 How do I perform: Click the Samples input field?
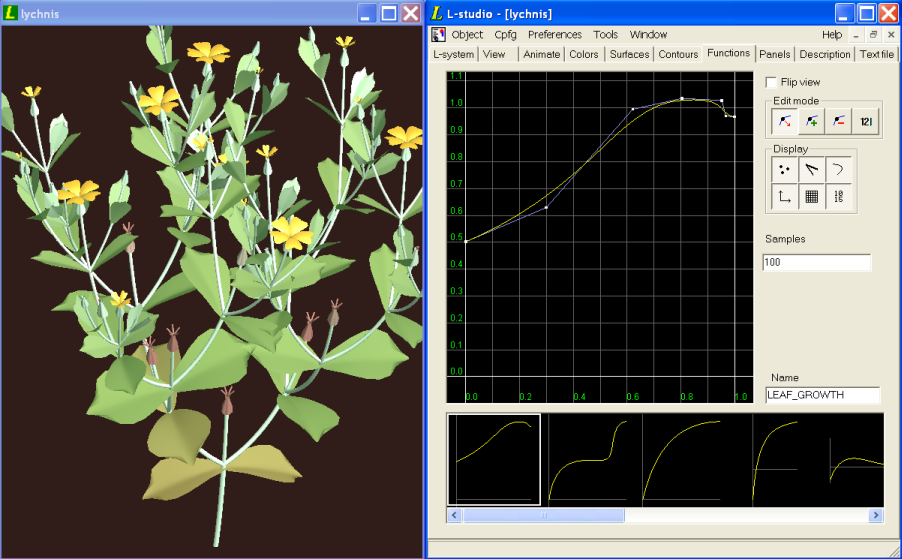click(817, 262)
